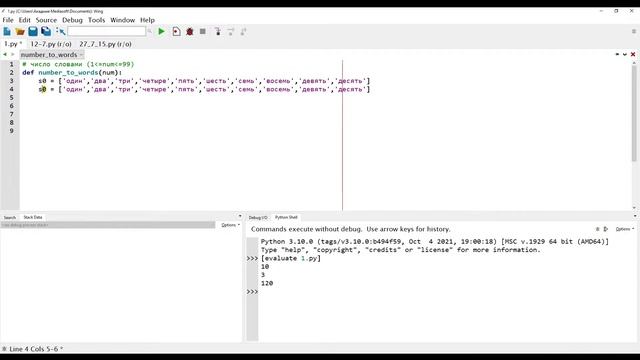The image size is (640, 360).
Task: Go back in editor history with left arrow
Action: [x=5, y=54]
